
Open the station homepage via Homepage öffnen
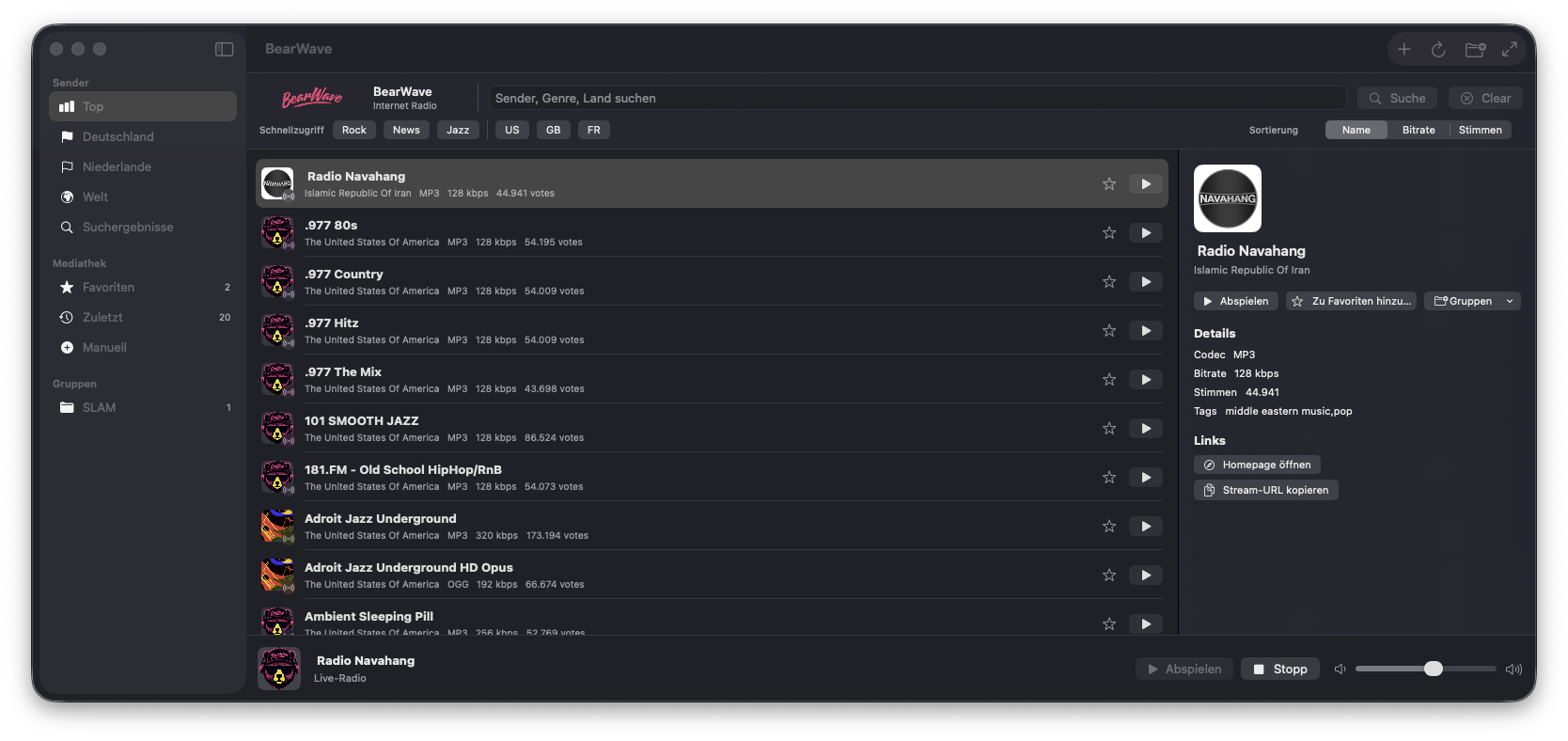pos(1257,465)
